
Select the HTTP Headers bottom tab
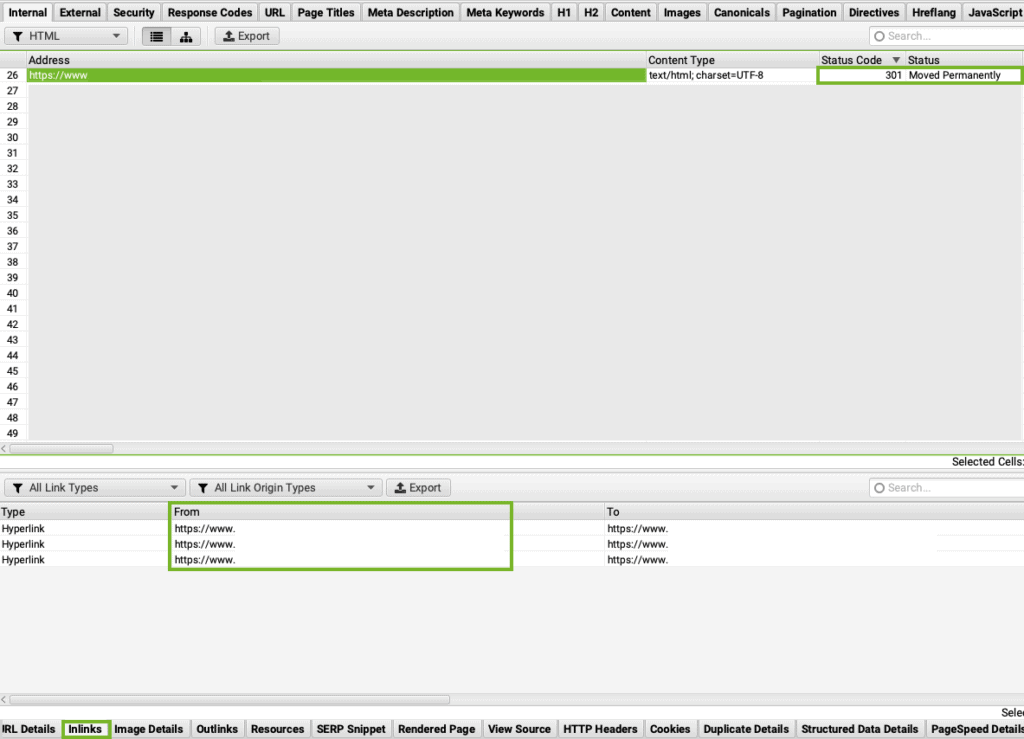coord(600,729)
